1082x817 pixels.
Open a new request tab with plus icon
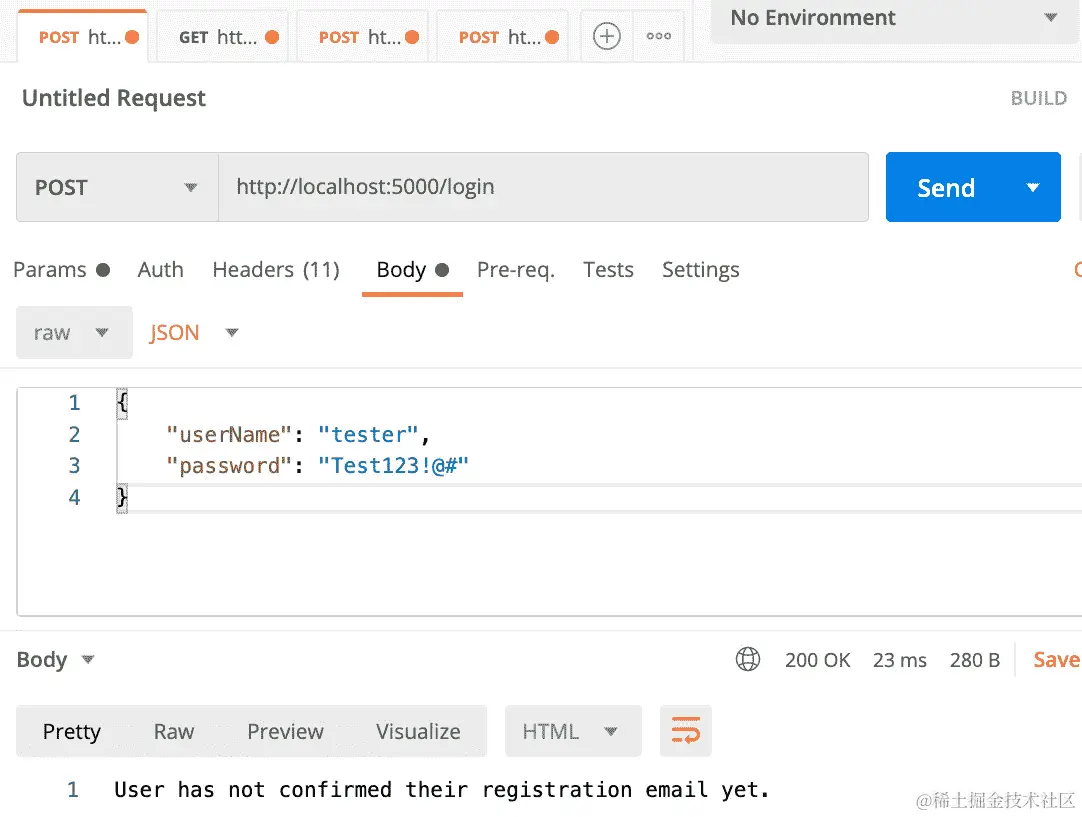click(x=607, y=36)
